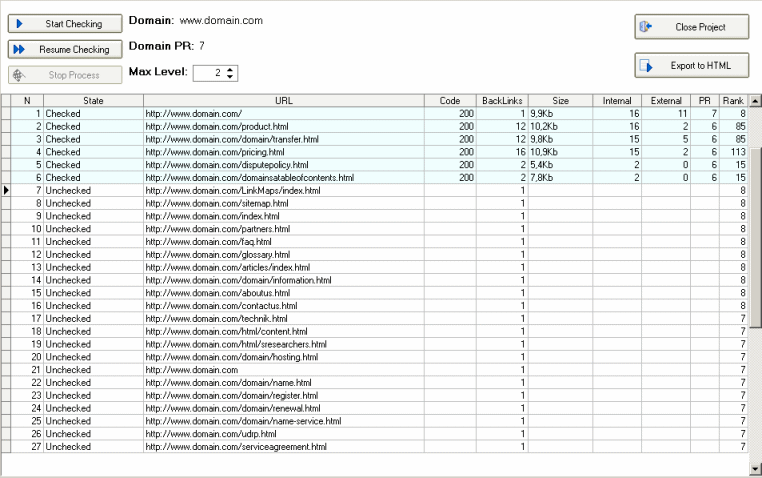Viewport: 762px width, 478px height.
Task: Click the External value 5 cell
Action: click(666, 139)
